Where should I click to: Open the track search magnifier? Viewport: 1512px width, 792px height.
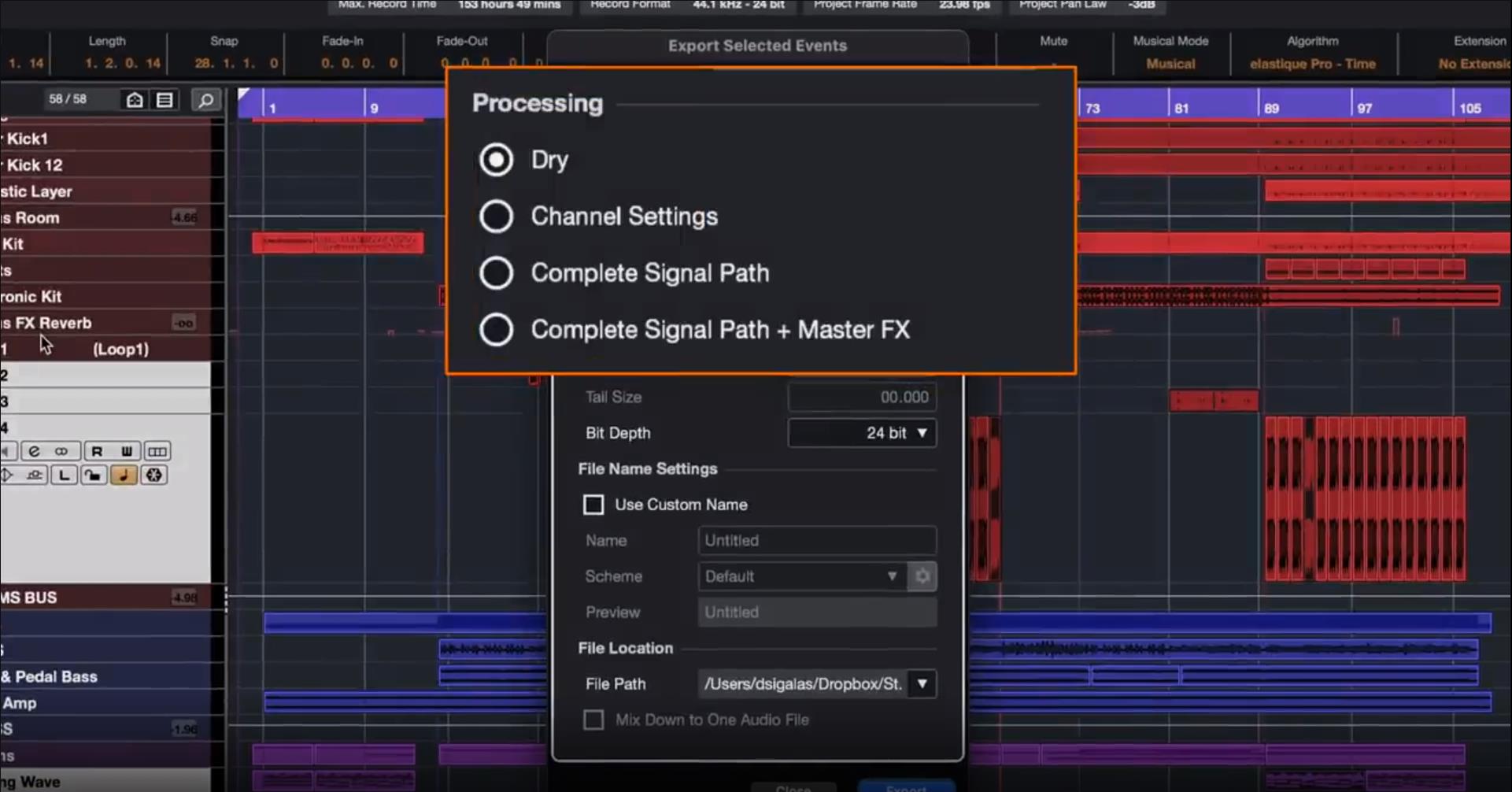205,100
